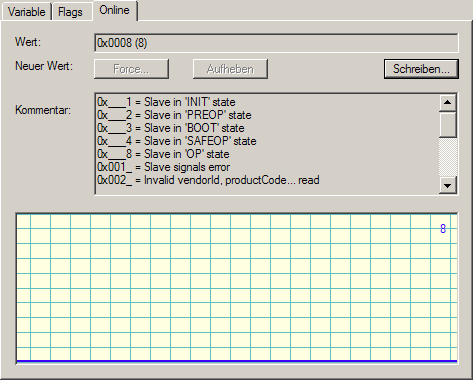Viewport: 473px width, 380px height.
Task: Click the Kommentar: label
Action: tap(43, 110)
